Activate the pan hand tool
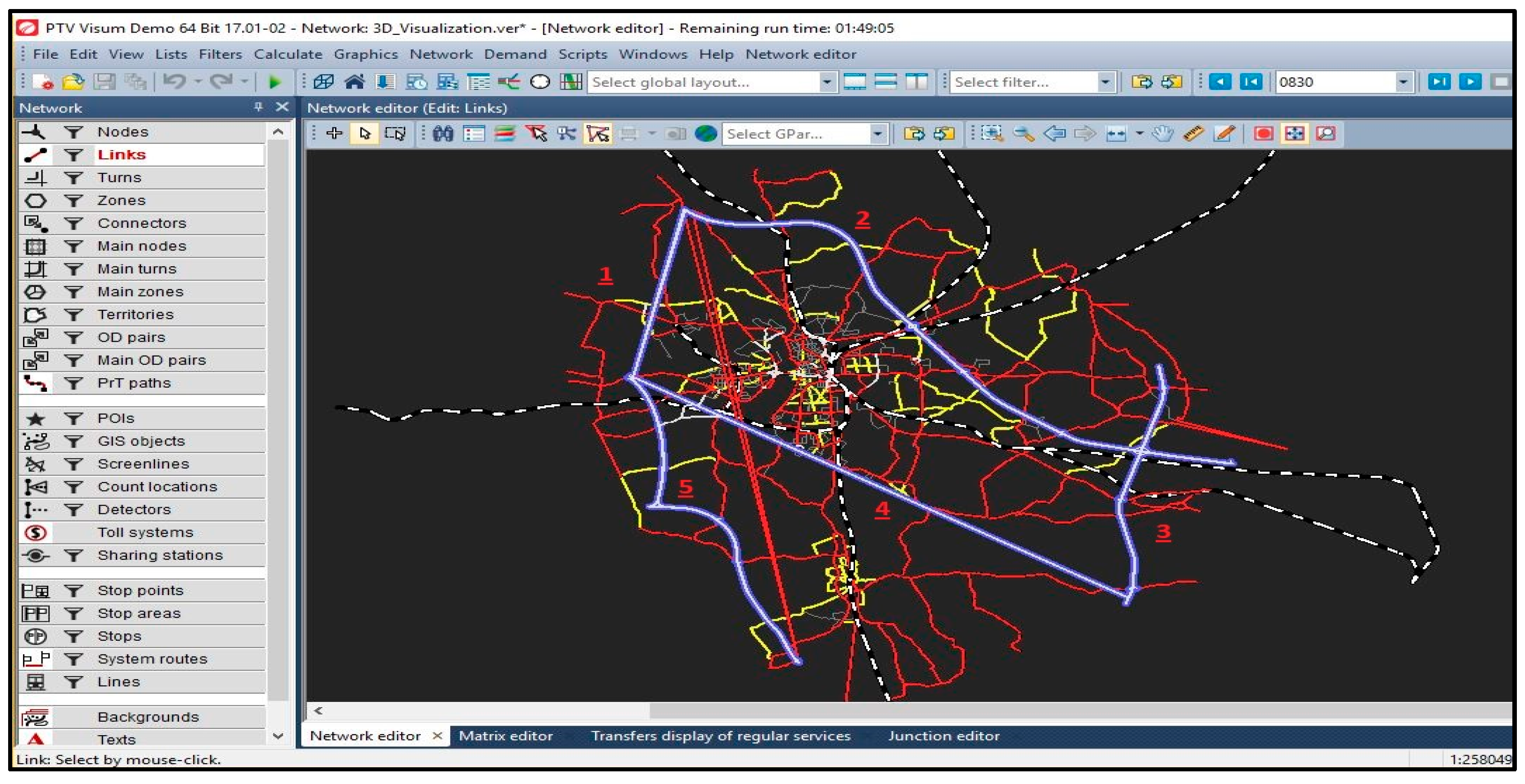The image size is (1525, 784). [x=1163, y=134]
